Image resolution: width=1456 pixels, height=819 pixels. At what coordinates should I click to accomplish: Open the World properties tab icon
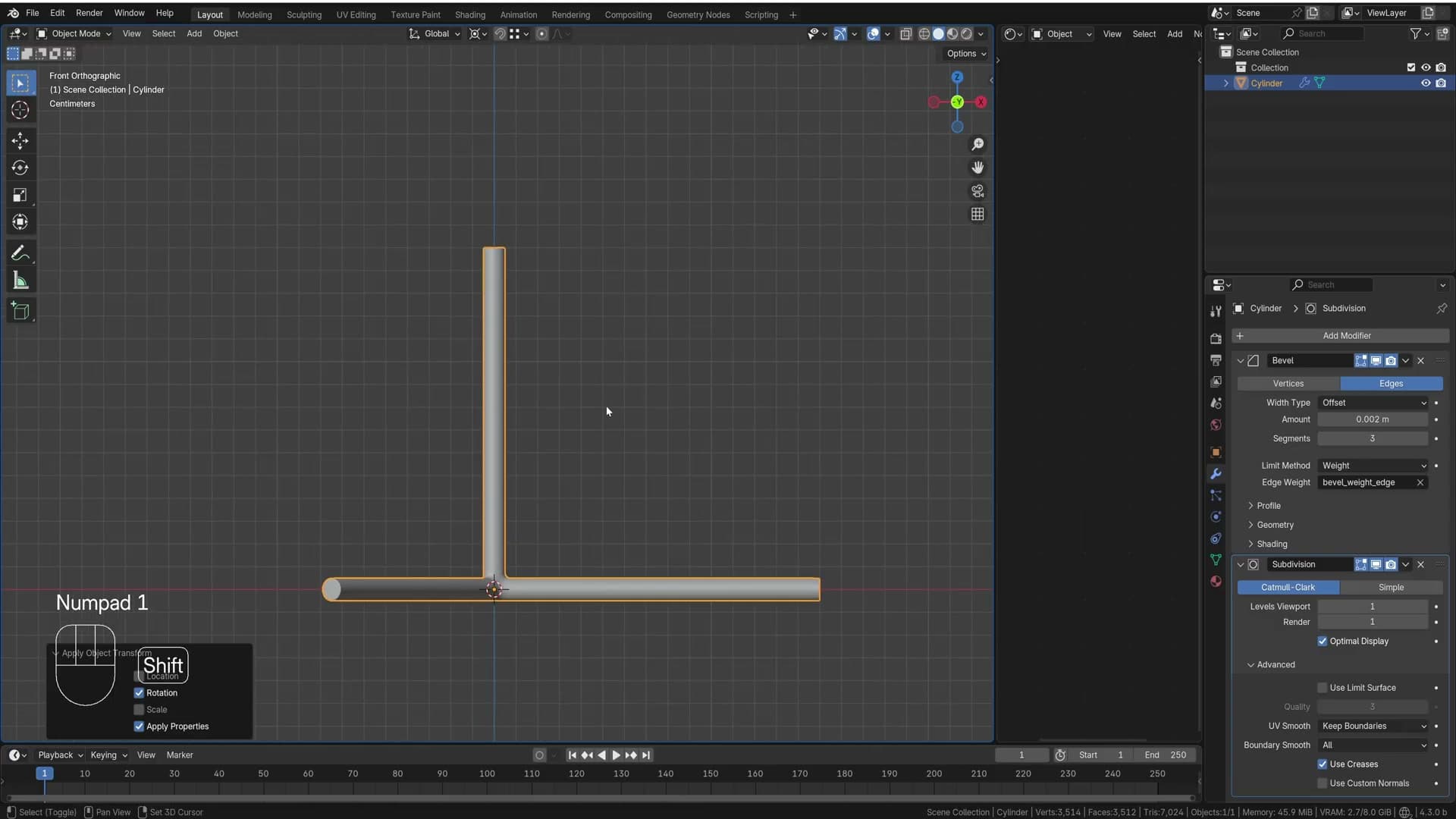(1216, 425)
